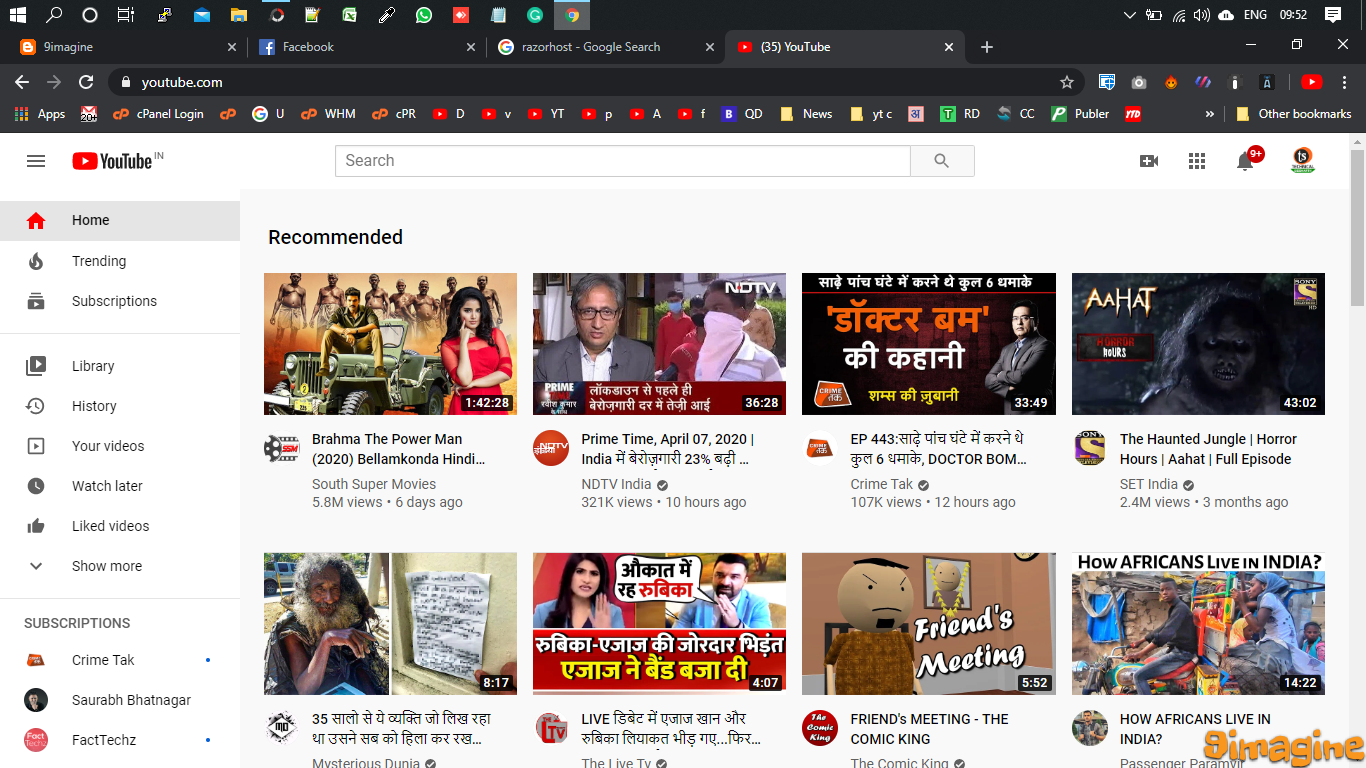This screenshot has width=1366, height=768.
Task: Switch to the Facebook tab
Action: 367,47
